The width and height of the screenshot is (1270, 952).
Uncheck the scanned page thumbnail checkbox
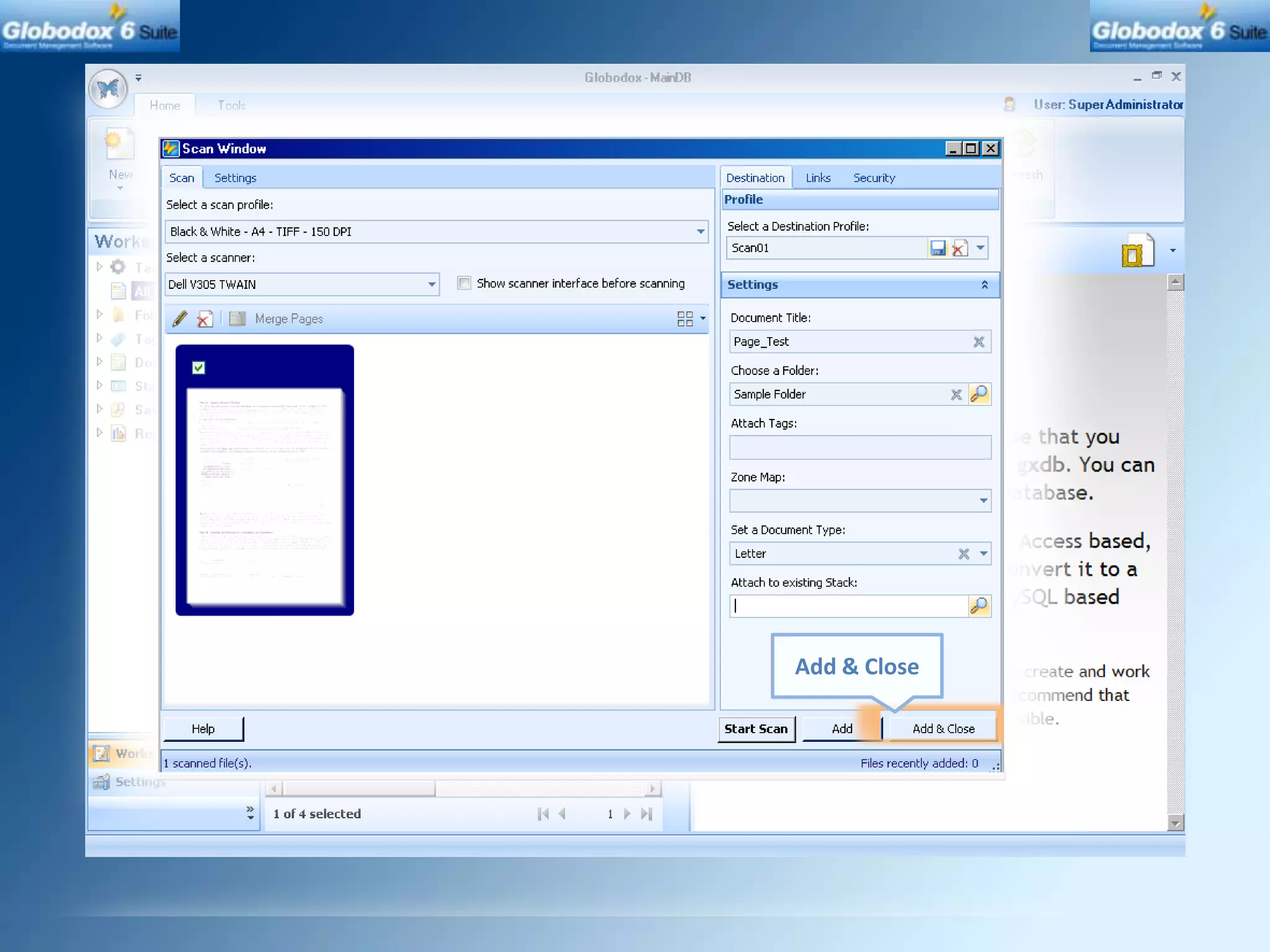coord(198,368)
